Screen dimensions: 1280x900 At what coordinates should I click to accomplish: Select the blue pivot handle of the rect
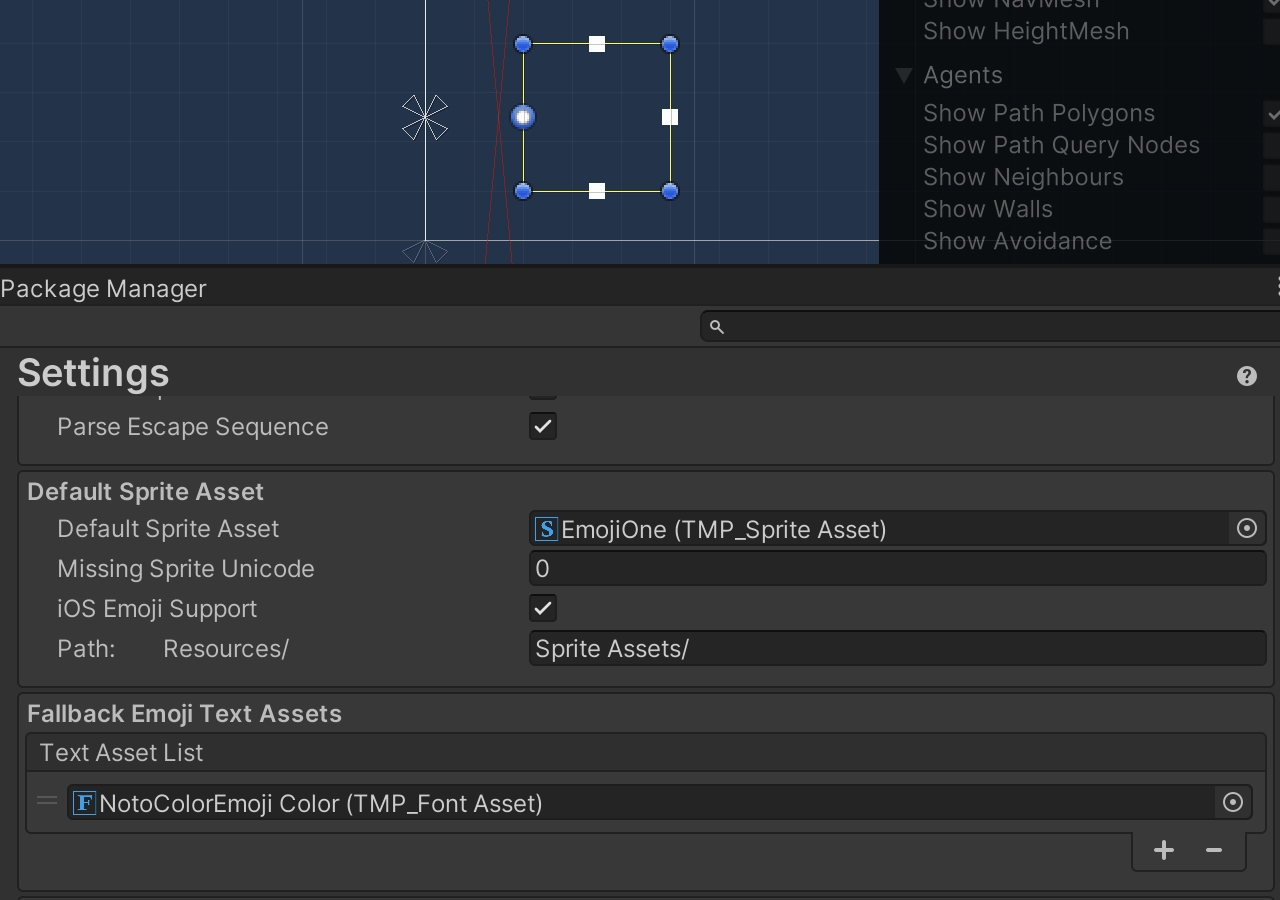(522, 117)
